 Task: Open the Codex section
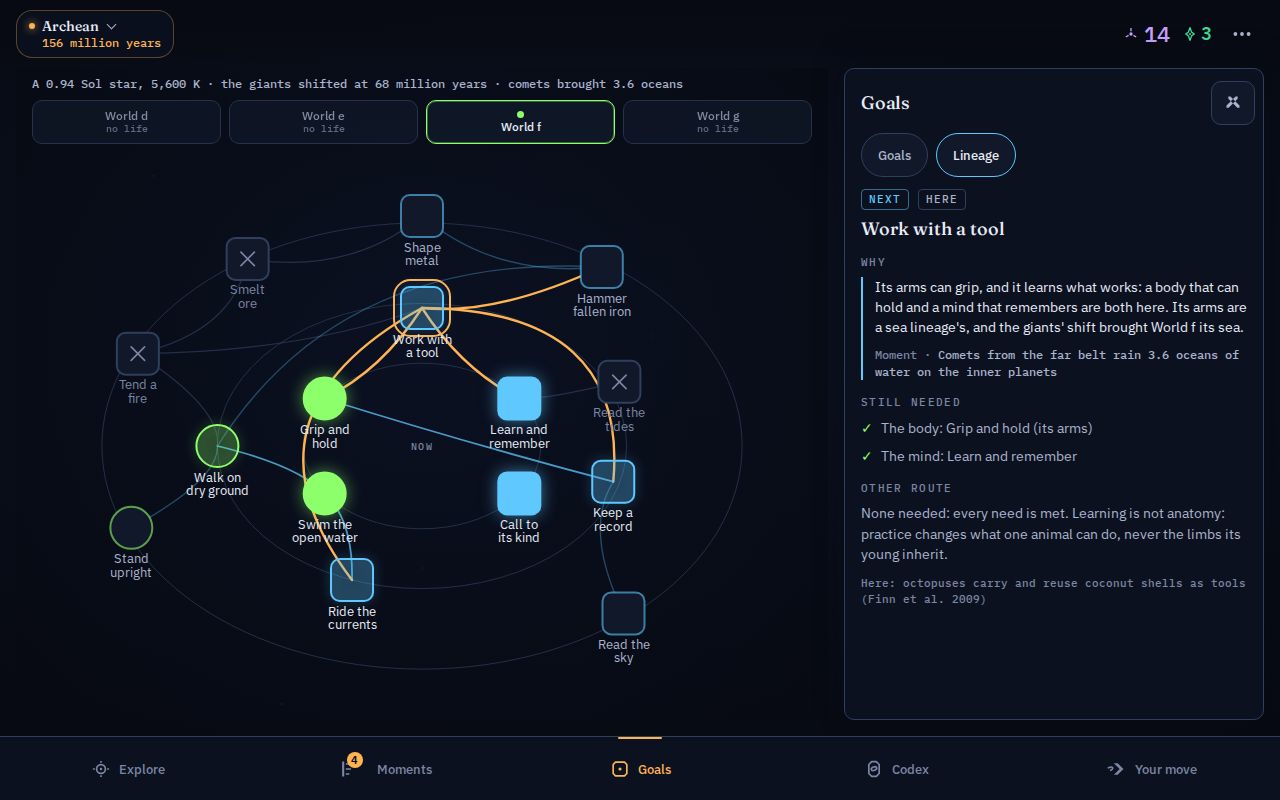coord(897,769)
